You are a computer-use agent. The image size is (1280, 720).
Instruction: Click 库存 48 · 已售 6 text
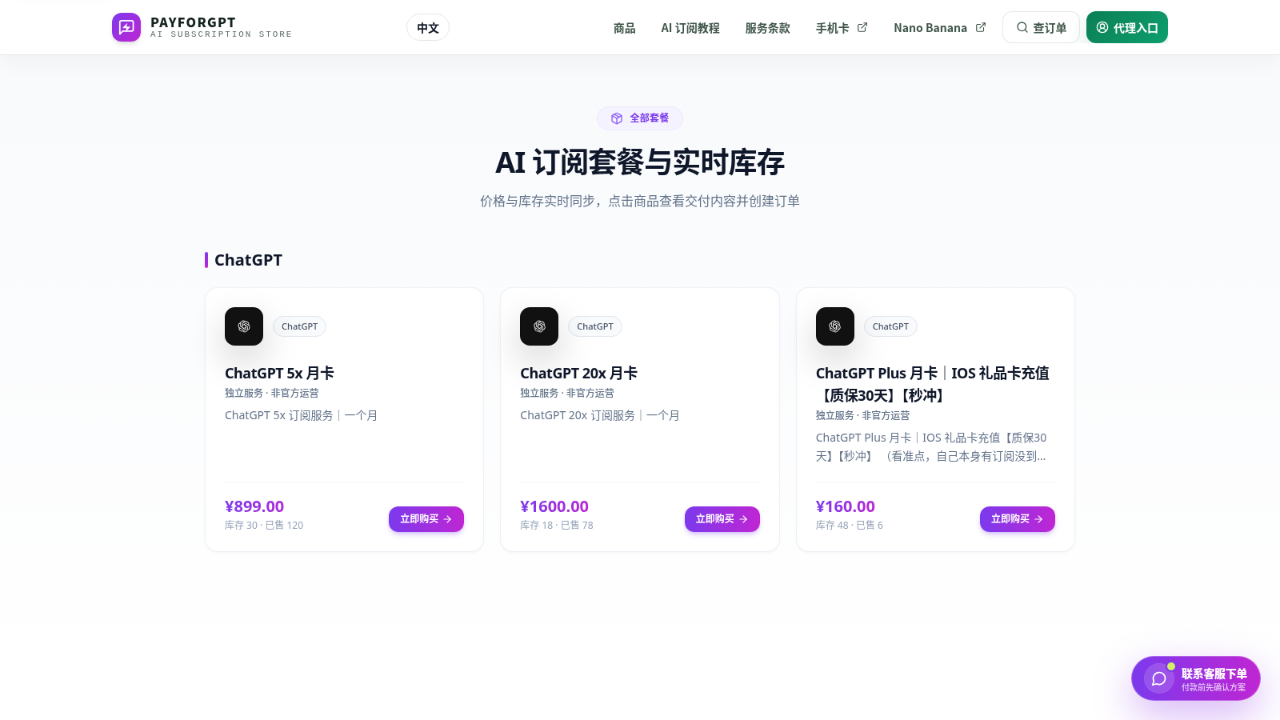(849, 525)
